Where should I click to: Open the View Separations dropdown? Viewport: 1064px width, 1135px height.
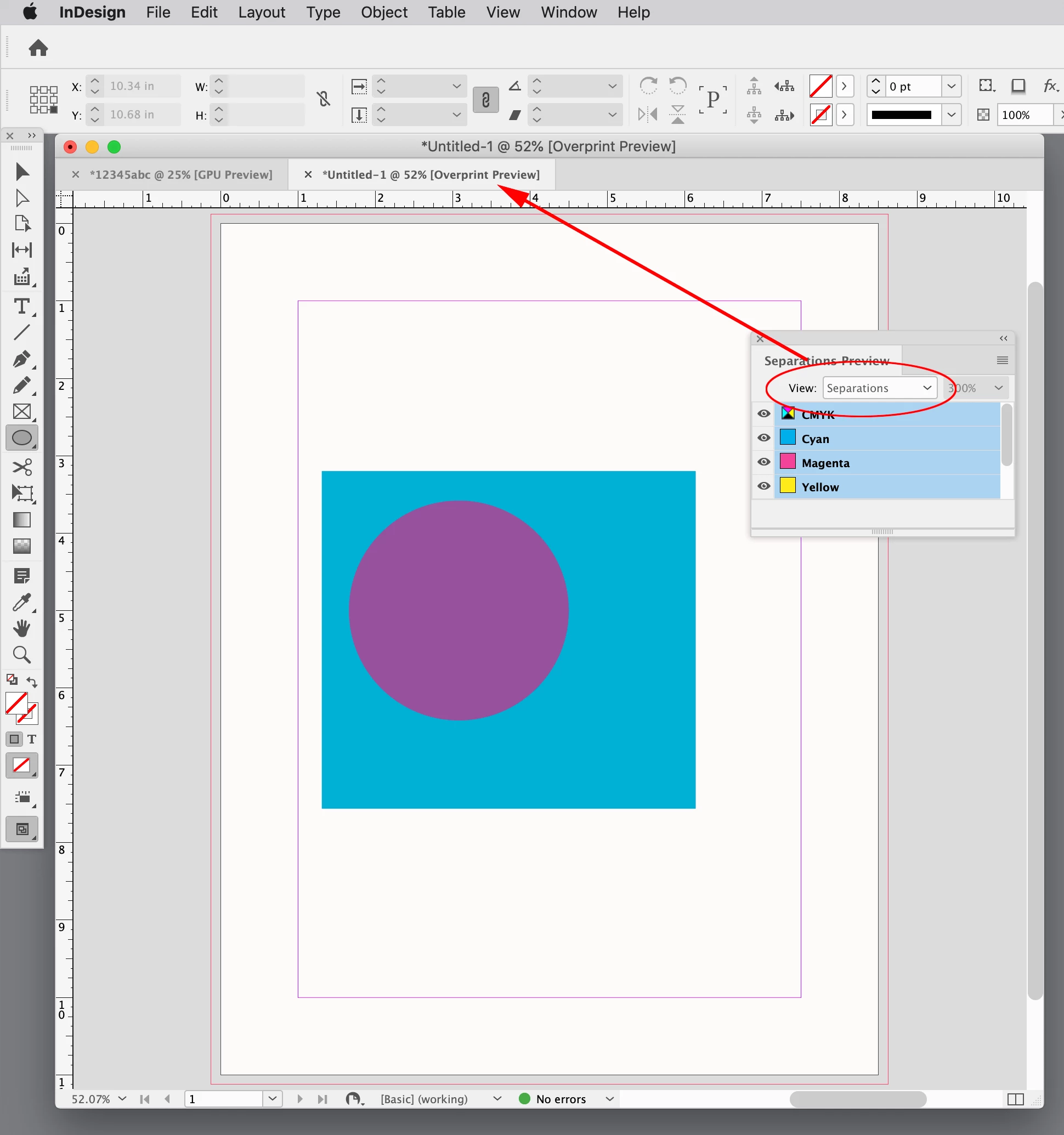tap(879, 388)
